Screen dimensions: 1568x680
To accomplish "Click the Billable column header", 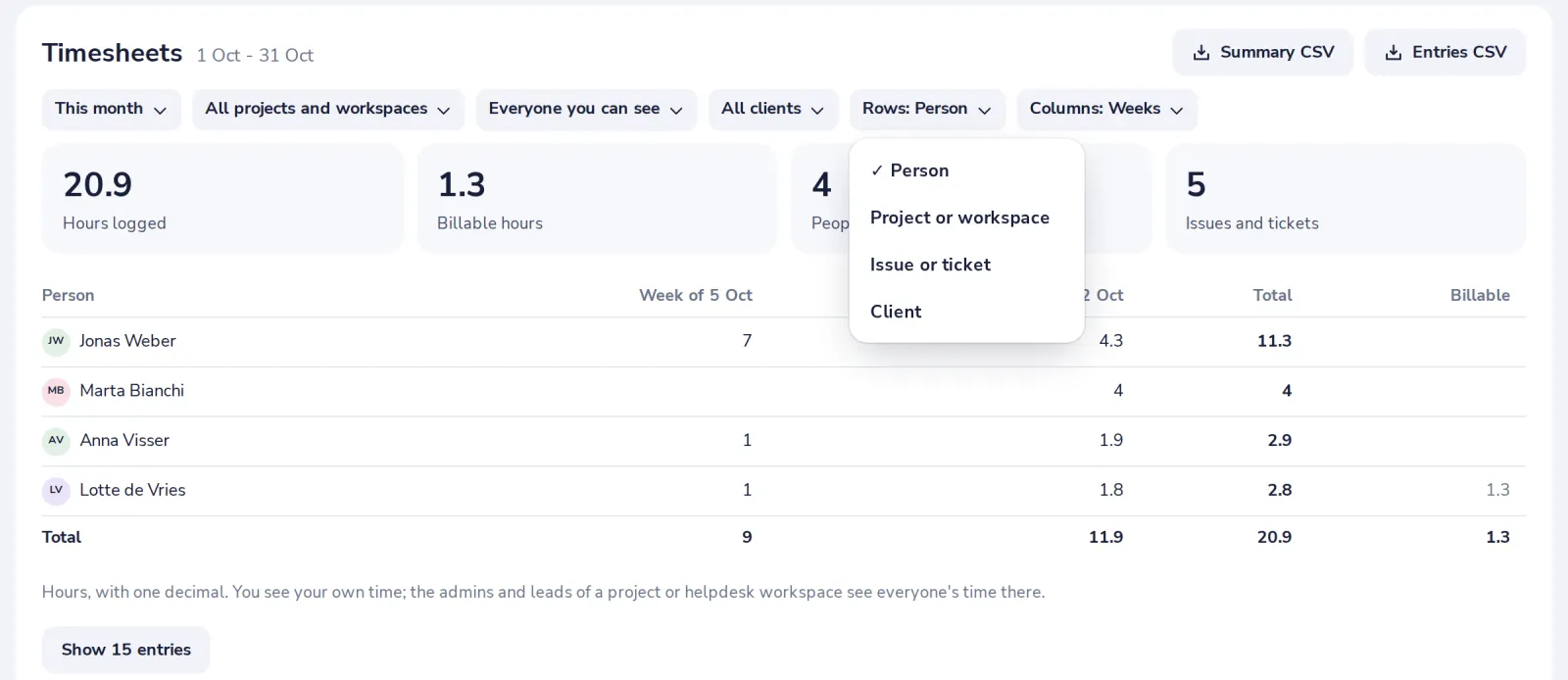I will click(x=1480, y=295).
